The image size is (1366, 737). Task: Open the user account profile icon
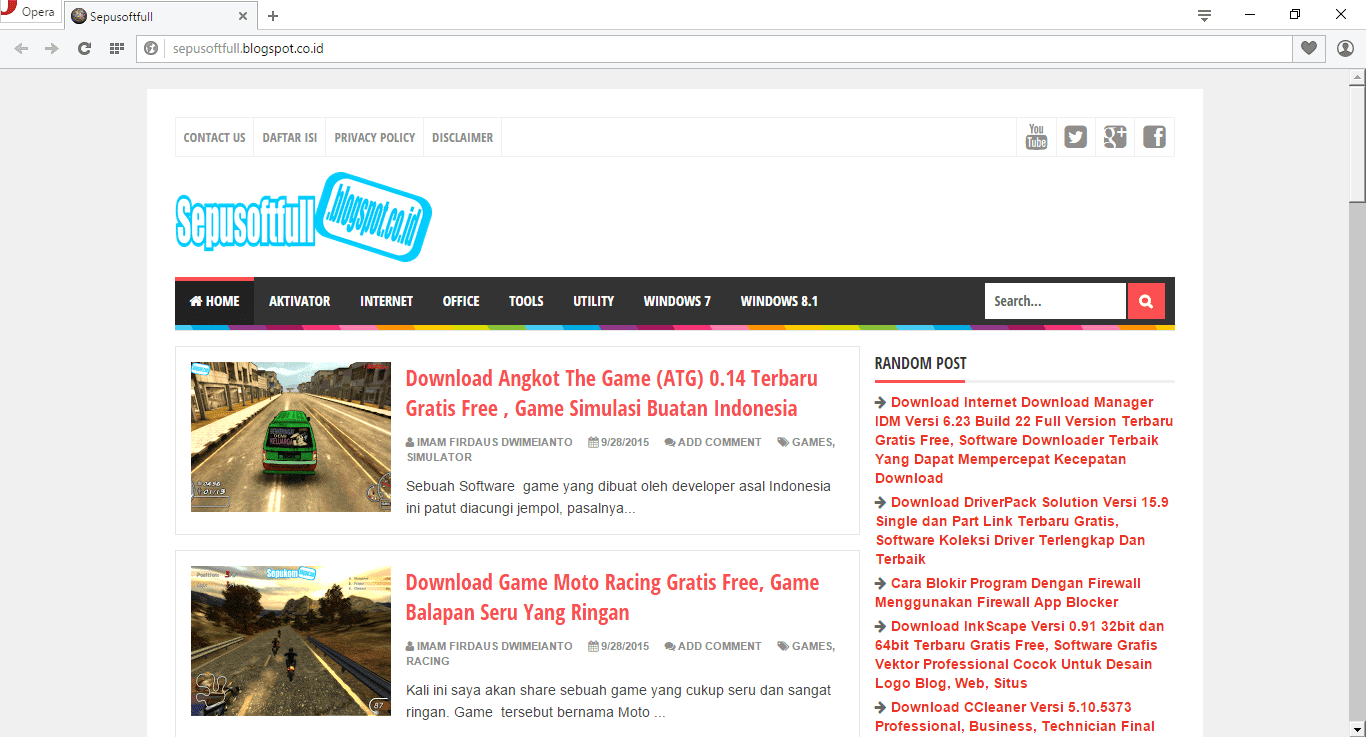(1345, 48)
